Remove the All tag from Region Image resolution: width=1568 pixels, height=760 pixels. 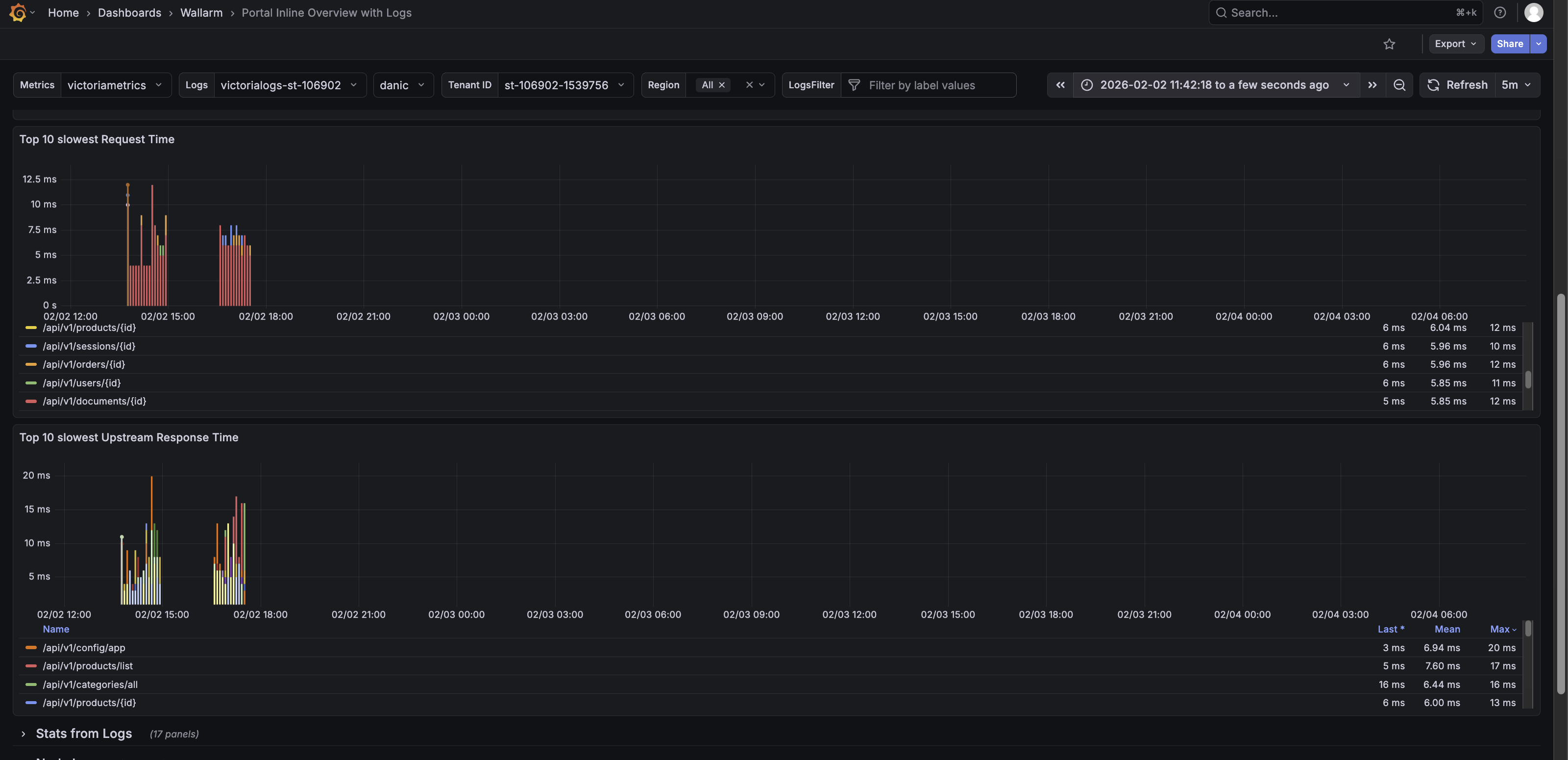click(722, 85)
